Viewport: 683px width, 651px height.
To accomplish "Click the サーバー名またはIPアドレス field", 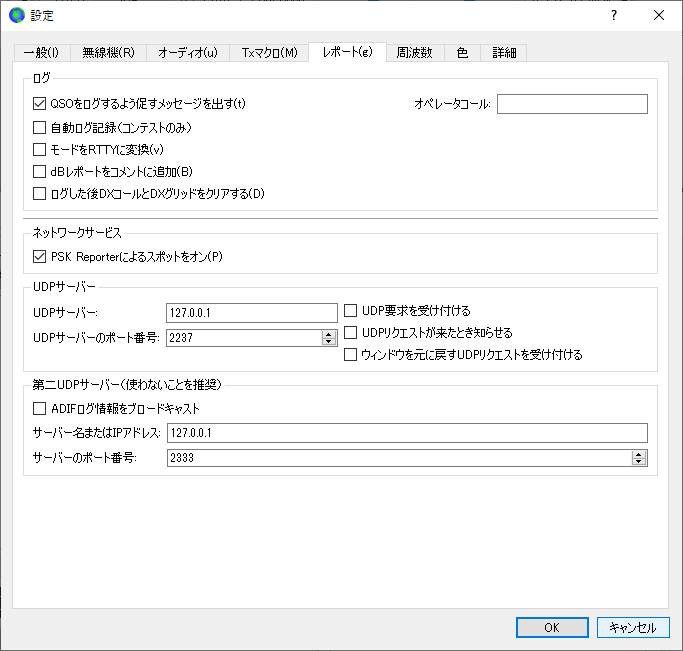I will (407, 433).
